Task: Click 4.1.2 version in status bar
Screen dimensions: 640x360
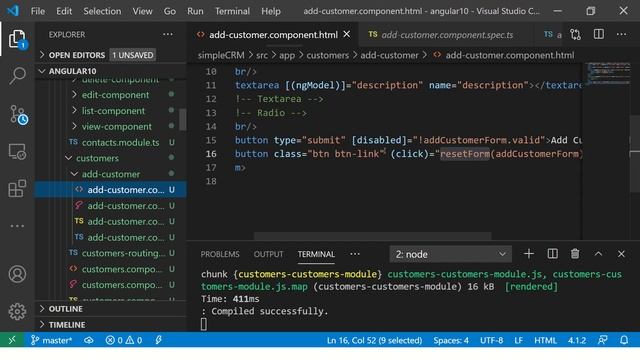Action: click(577, 340)
